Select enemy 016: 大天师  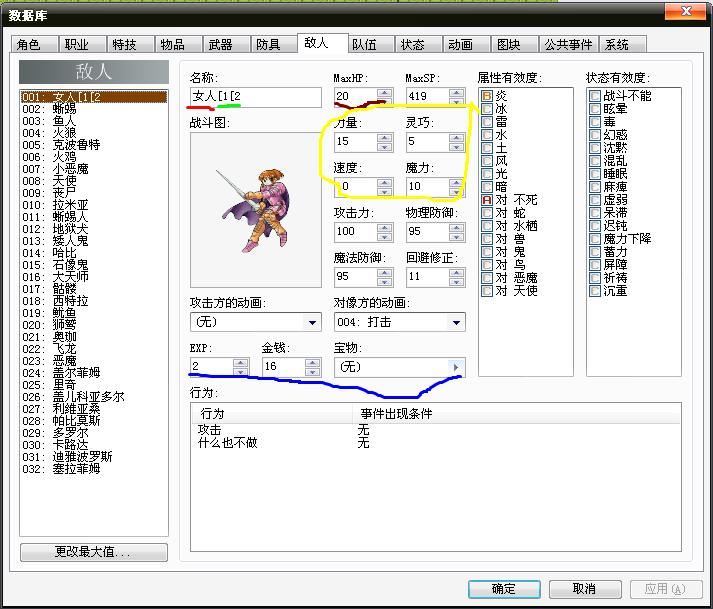point(94,277)
